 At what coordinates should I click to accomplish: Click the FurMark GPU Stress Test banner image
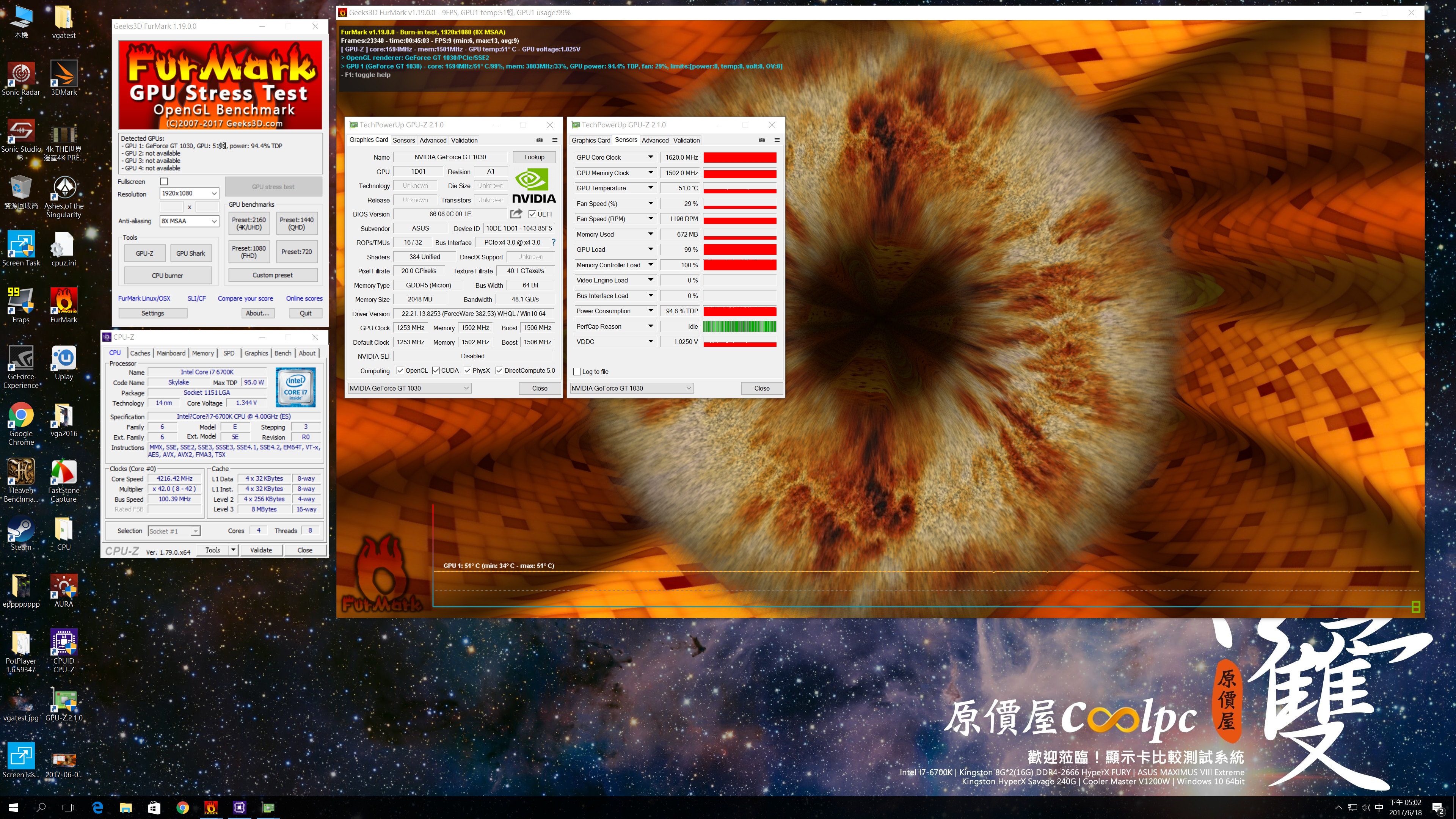point(220,85)
